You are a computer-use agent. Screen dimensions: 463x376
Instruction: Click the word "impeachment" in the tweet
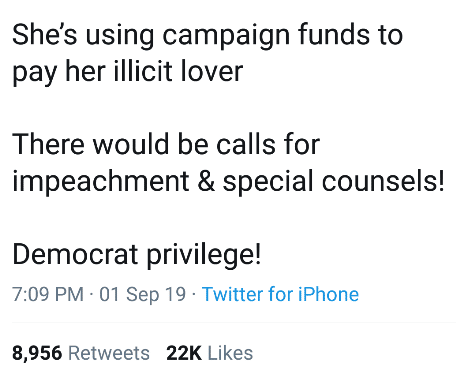click(x=101, y=182)
